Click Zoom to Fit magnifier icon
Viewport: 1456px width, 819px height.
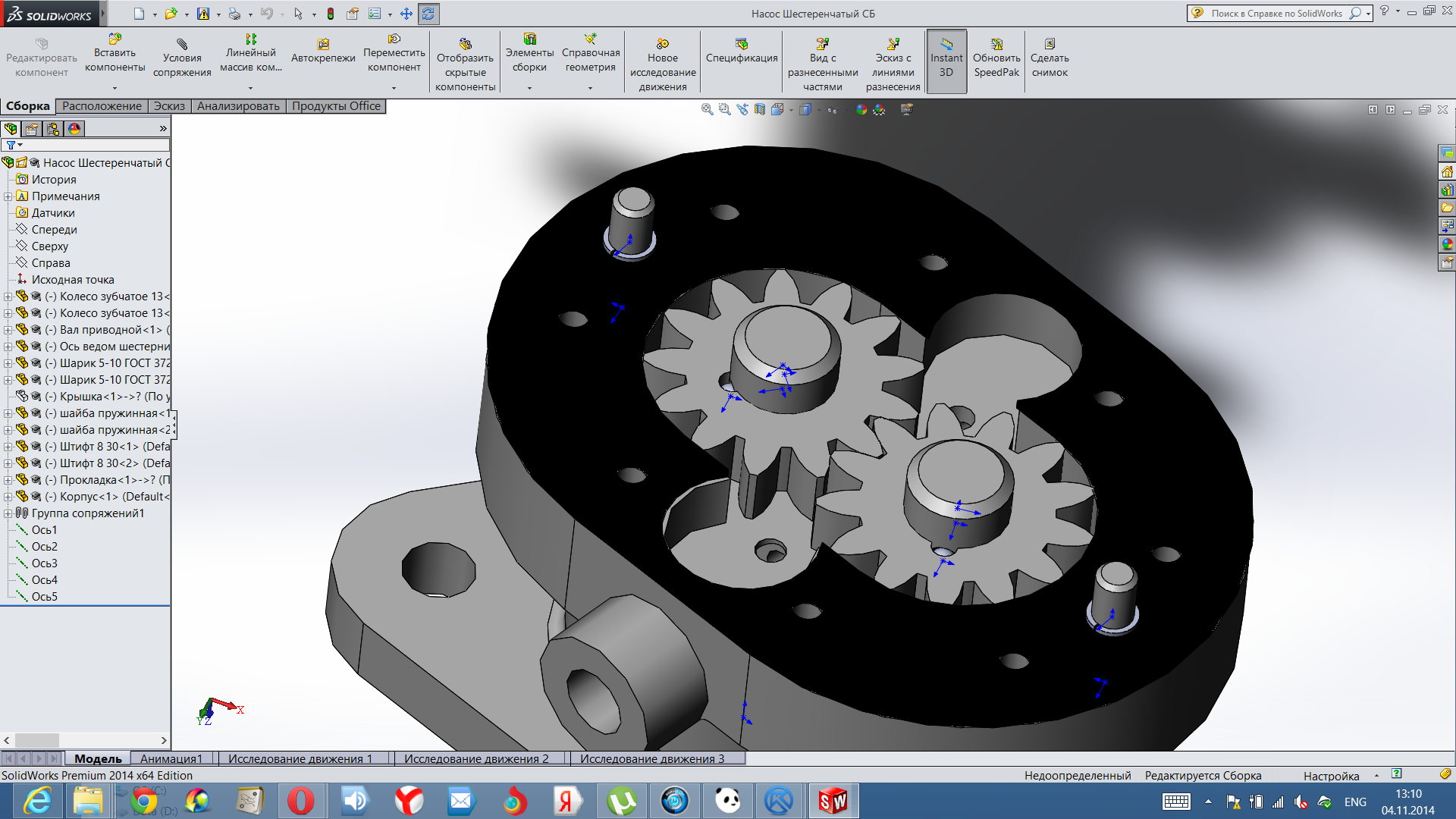tap(707, 109)
